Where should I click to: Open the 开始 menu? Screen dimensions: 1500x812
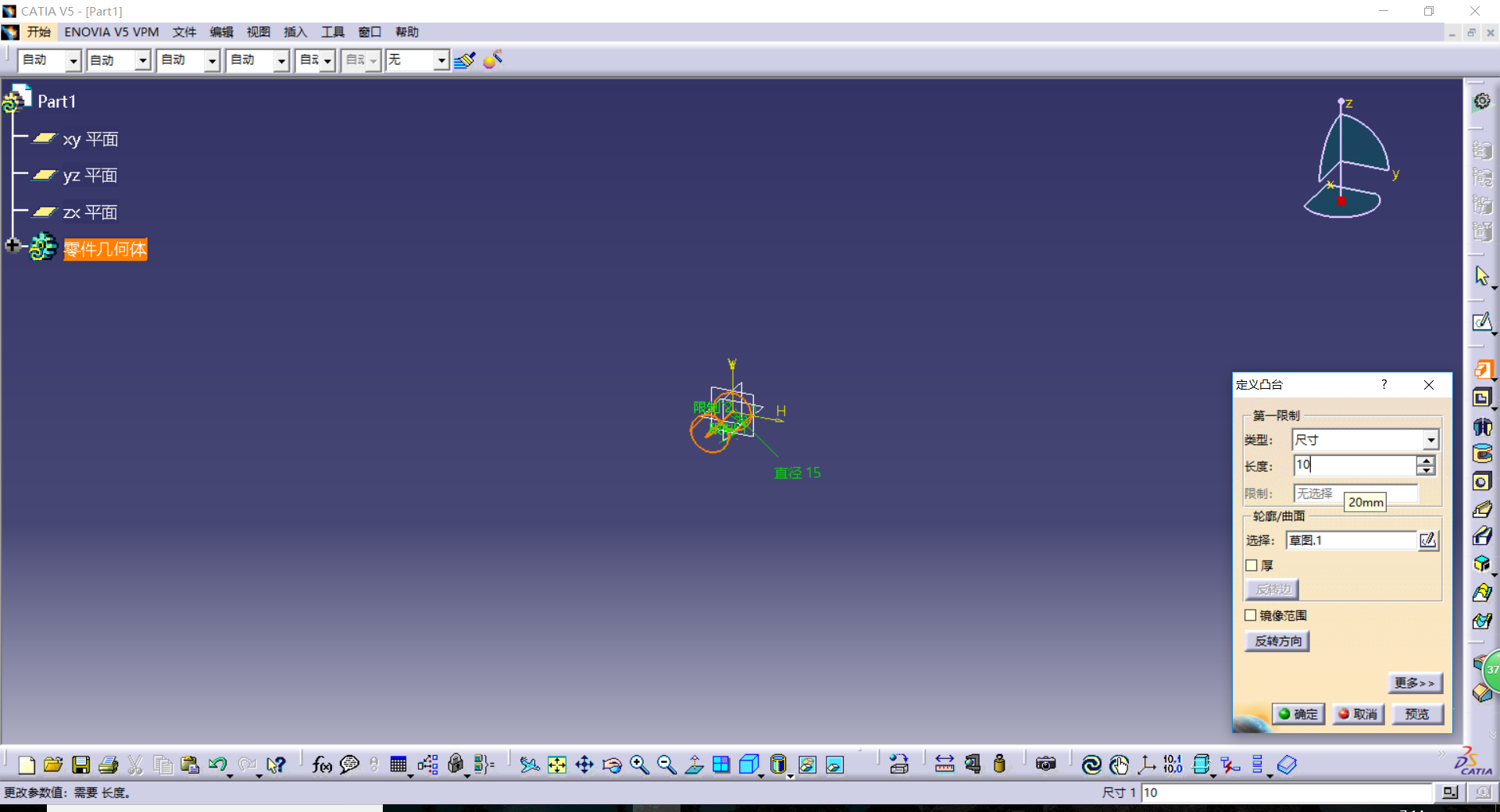(39, 32)
